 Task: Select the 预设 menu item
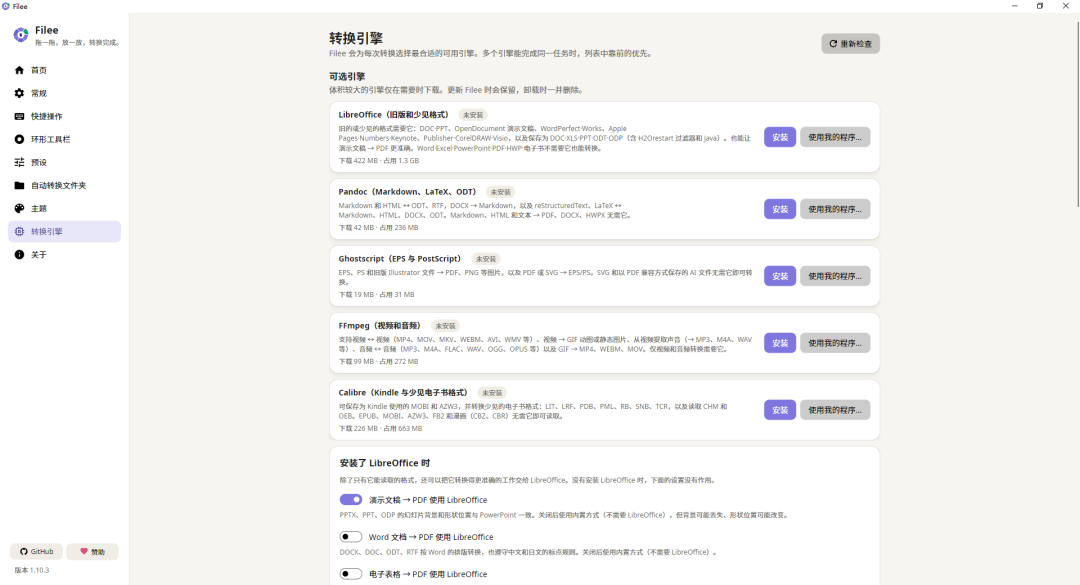64,163
